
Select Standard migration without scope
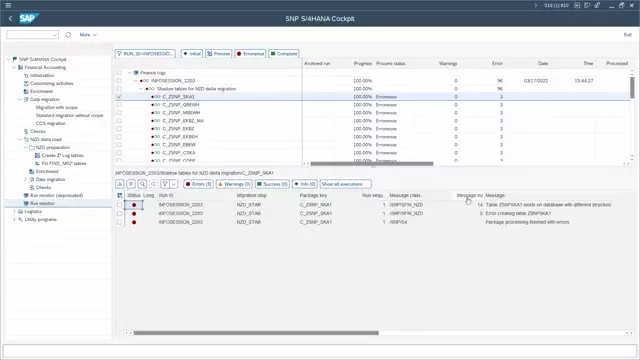coord(69,116)
